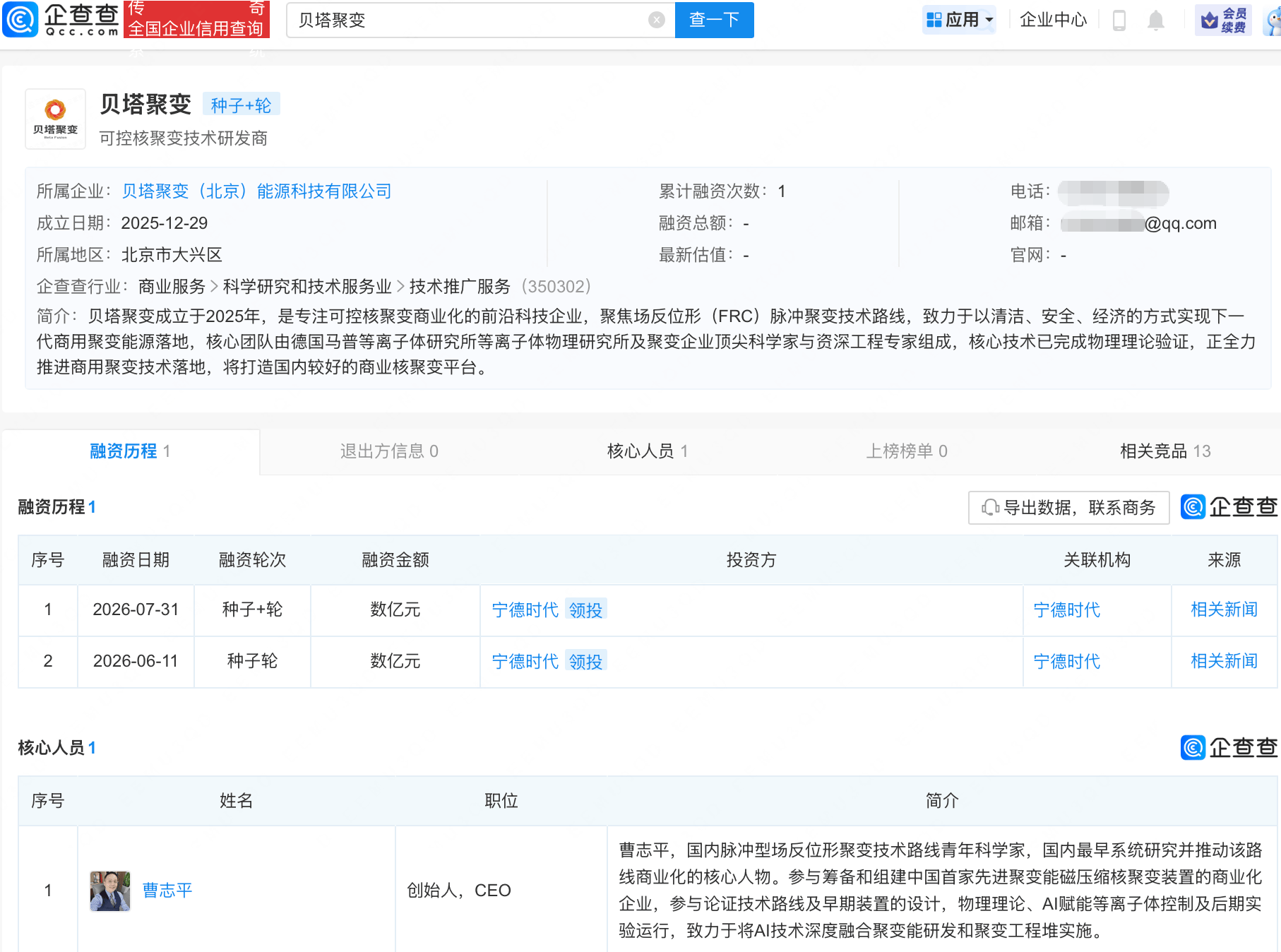The width and height of the screenshot is (1281, 952).
Task: Open 宁德时代 关联机构 link in 2026-06-11 row
Action: click(1066, 661)
